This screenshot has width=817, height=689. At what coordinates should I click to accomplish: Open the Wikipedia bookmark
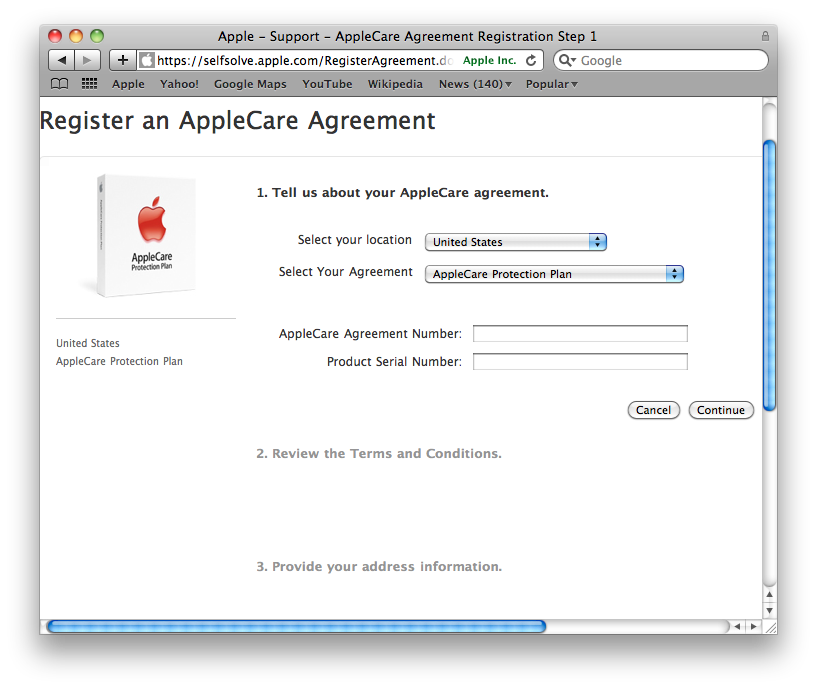tap(395, 84)
